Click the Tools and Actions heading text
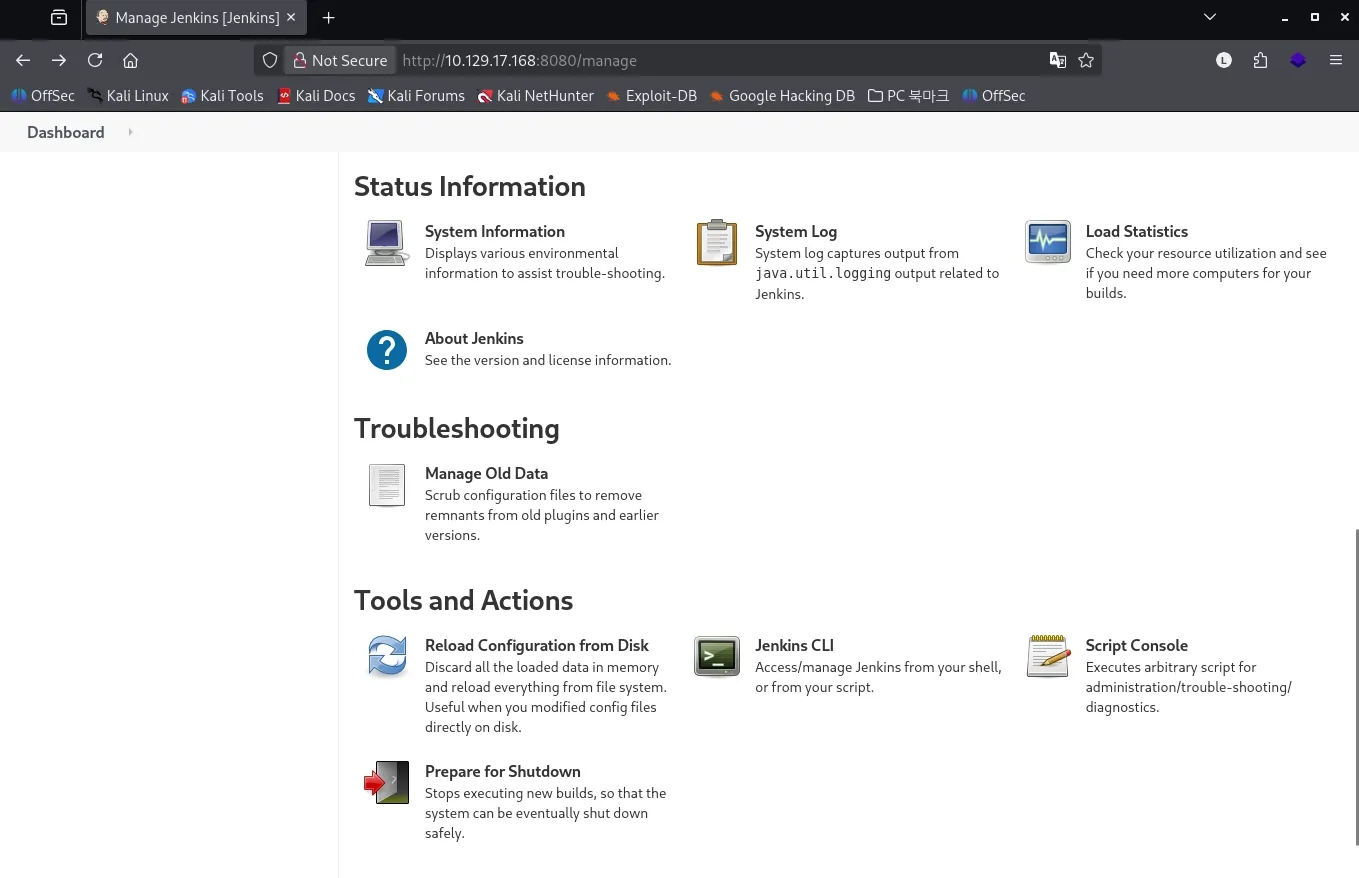Screen dimensions: 1359x878 click(464, 601)
